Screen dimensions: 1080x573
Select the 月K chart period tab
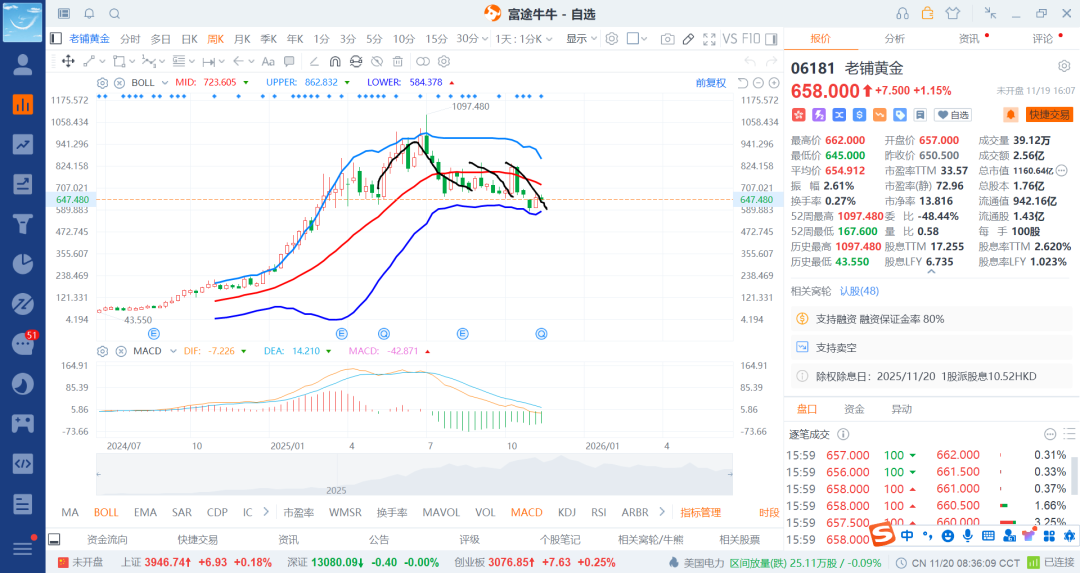pyautogui.click(x=242, y=39)
